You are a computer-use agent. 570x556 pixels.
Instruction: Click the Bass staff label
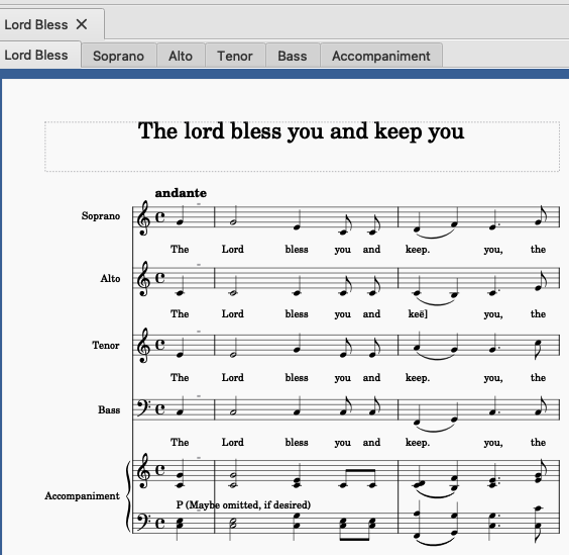[x=109, y=410]
